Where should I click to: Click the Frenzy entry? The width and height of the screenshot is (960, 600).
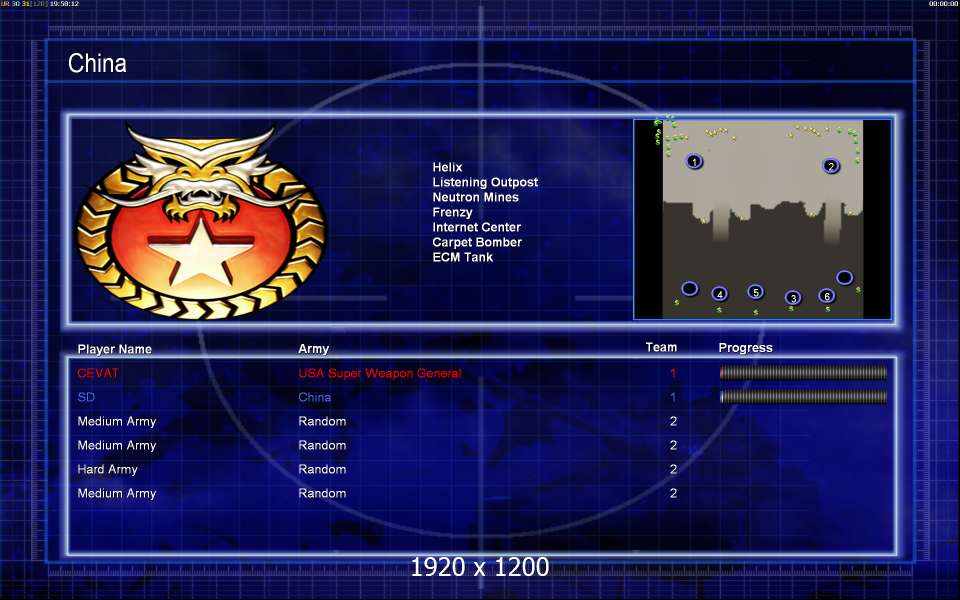tap(452, 212)
